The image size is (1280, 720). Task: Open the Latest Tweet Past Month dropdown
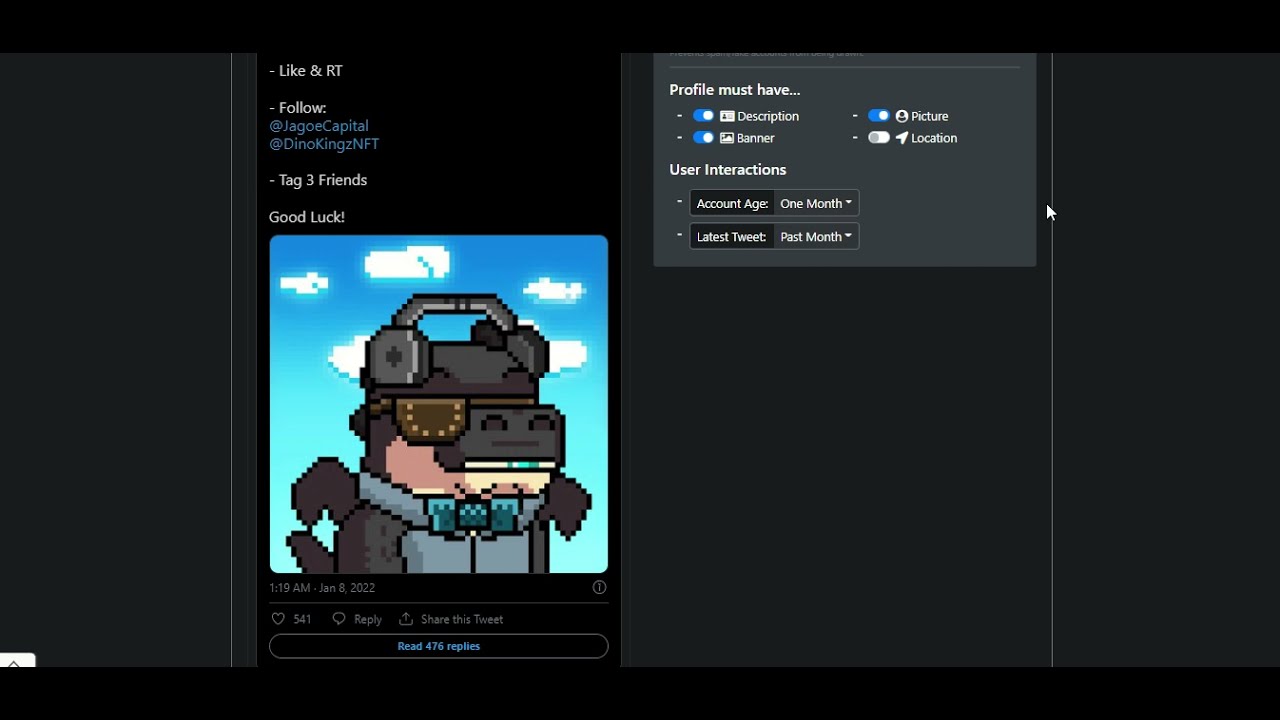pos(816,237)
